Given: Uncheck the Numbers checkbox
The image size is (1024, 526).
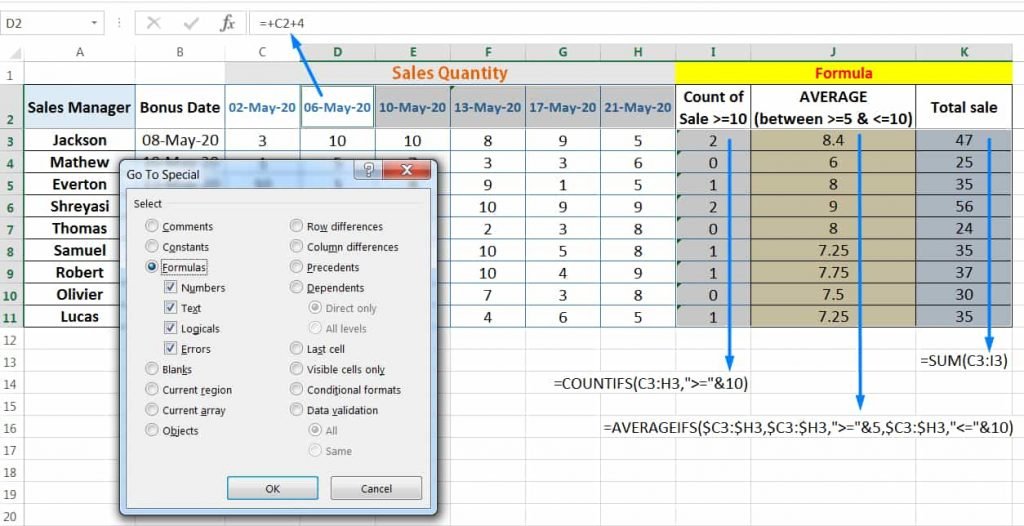Looking at the screenshot, I should (x=170, y=288).
